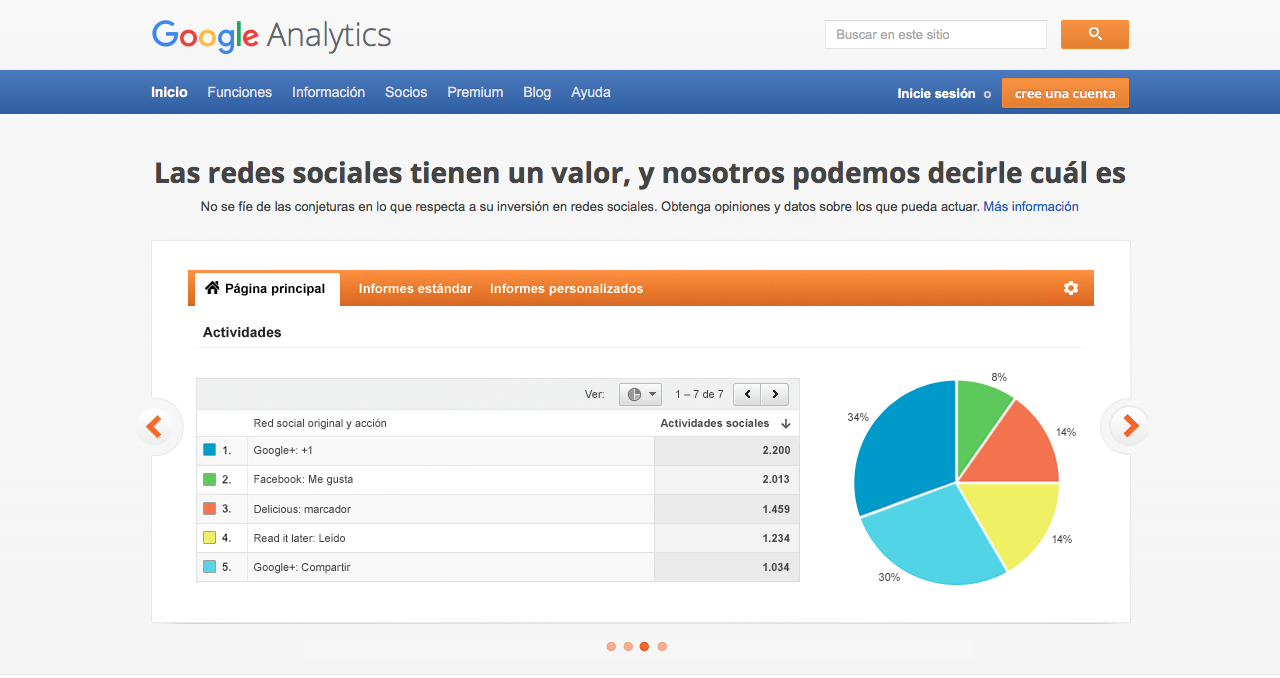
Task: Click the value 1.034
Action: click(x=776, y=567)
